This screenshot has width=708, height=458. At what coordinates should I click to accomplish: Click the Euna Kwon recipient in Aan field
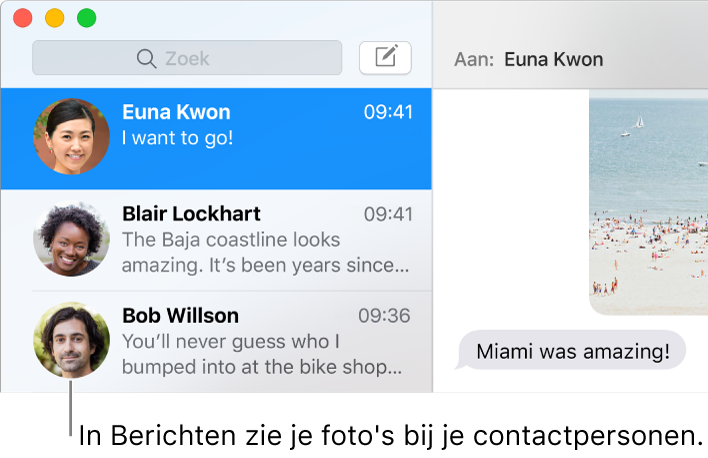click(x=554, y=59)
